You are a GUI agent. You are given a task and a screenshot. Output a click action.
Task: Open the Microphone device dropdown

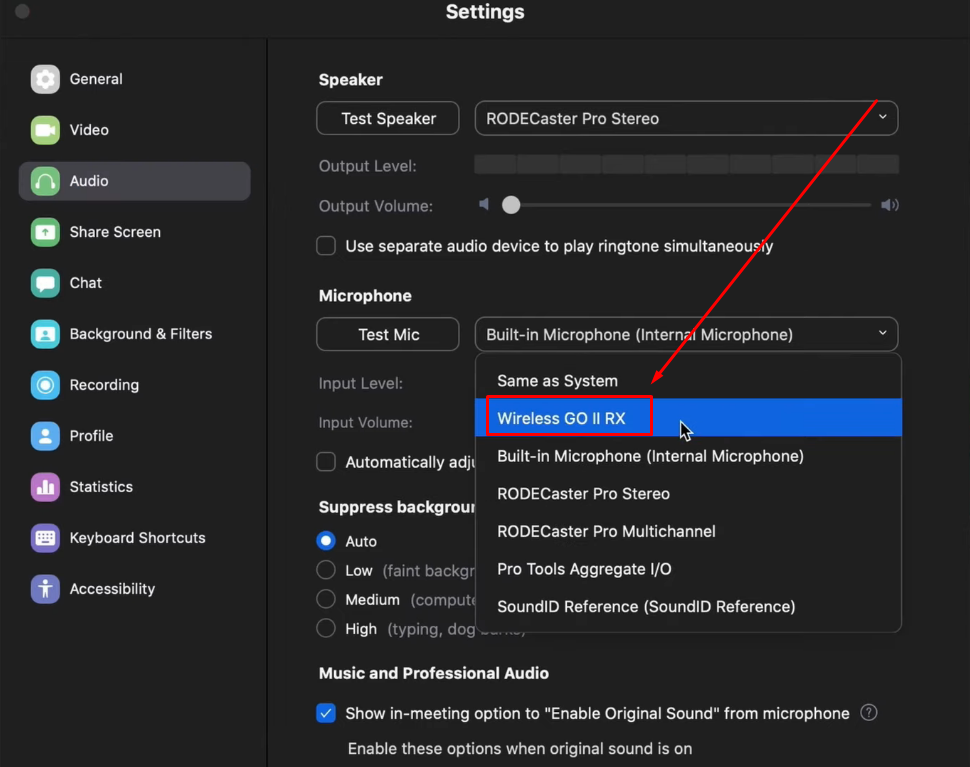tap(686, 335)
